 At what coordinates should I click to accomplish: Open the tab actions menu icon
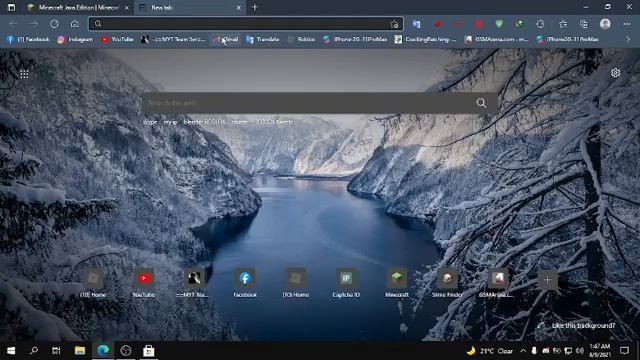coord(11,7)
